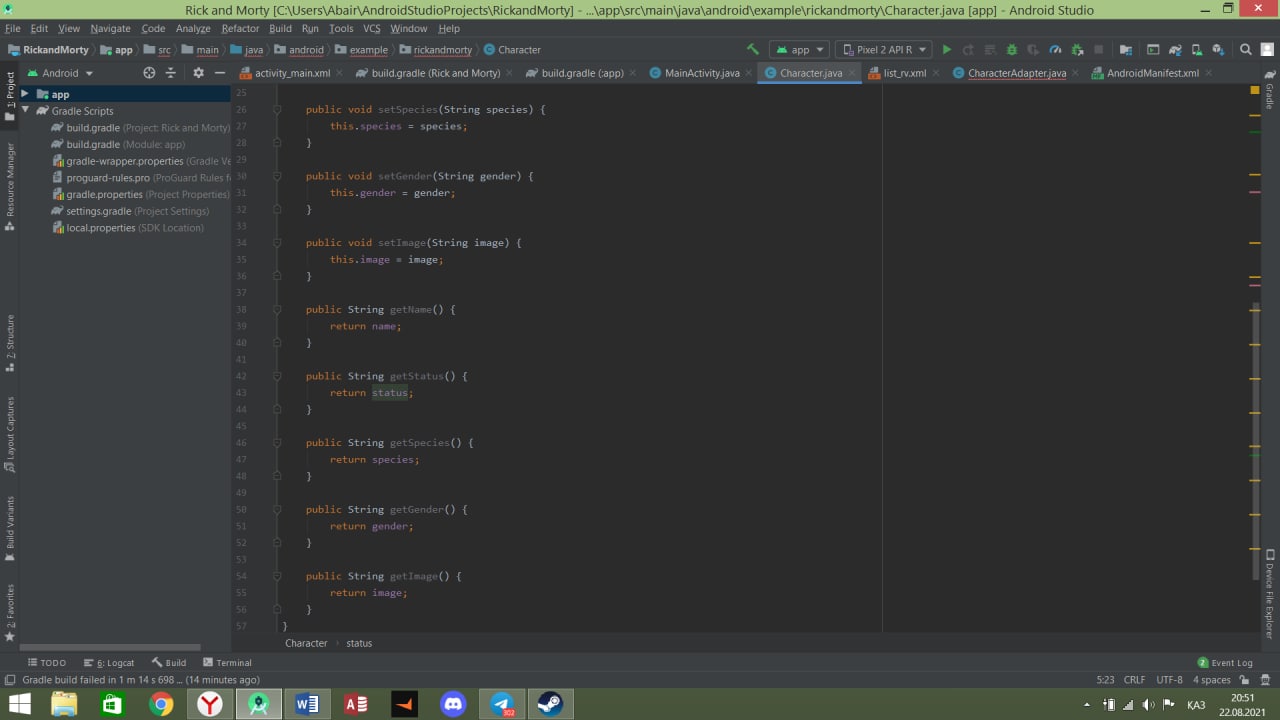Click the locate-file crosshair icon in Project panel
1280x720 pixels.
click(x=149, y=73)
